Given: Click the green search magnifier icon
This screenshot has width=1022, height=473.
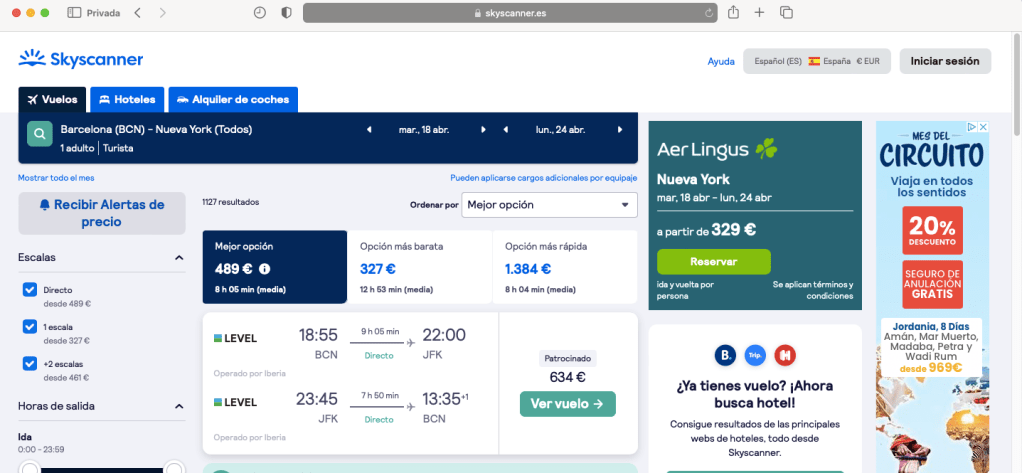Looking at the screenshot, I should point(39,134).
